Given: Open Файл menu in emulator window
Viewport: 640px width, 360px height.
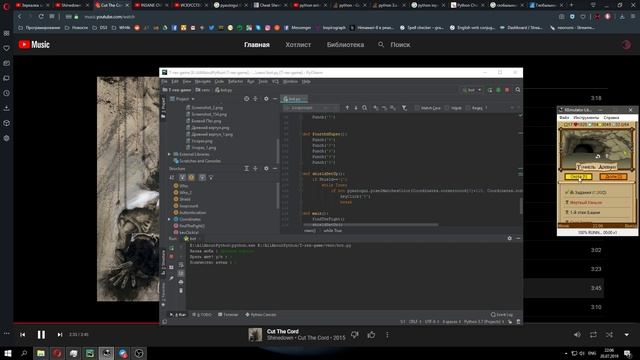Looking at the screenshot, I should pos(564,118).
